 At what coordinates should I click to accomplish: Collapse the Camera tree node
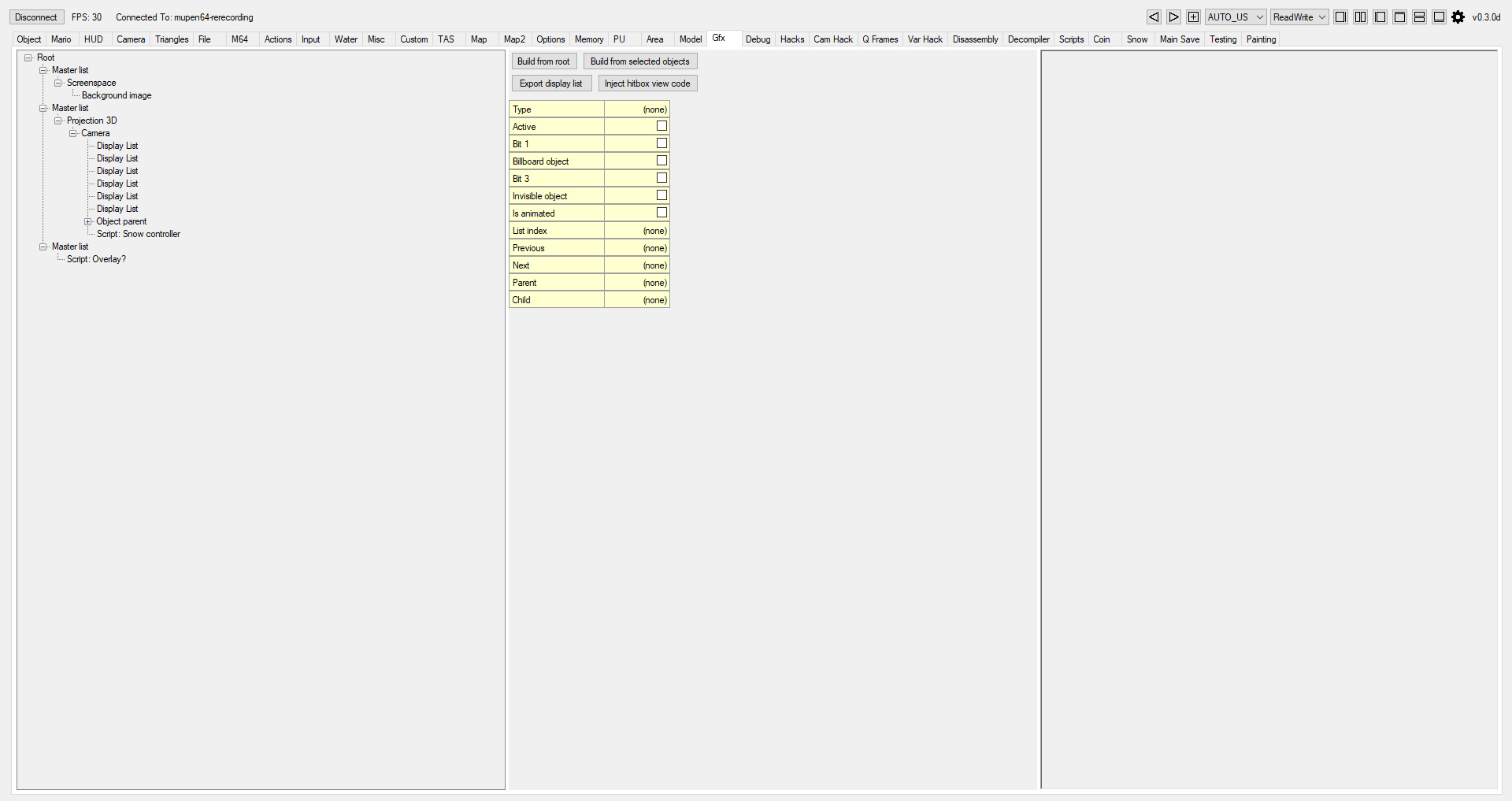tap(73, 133)
